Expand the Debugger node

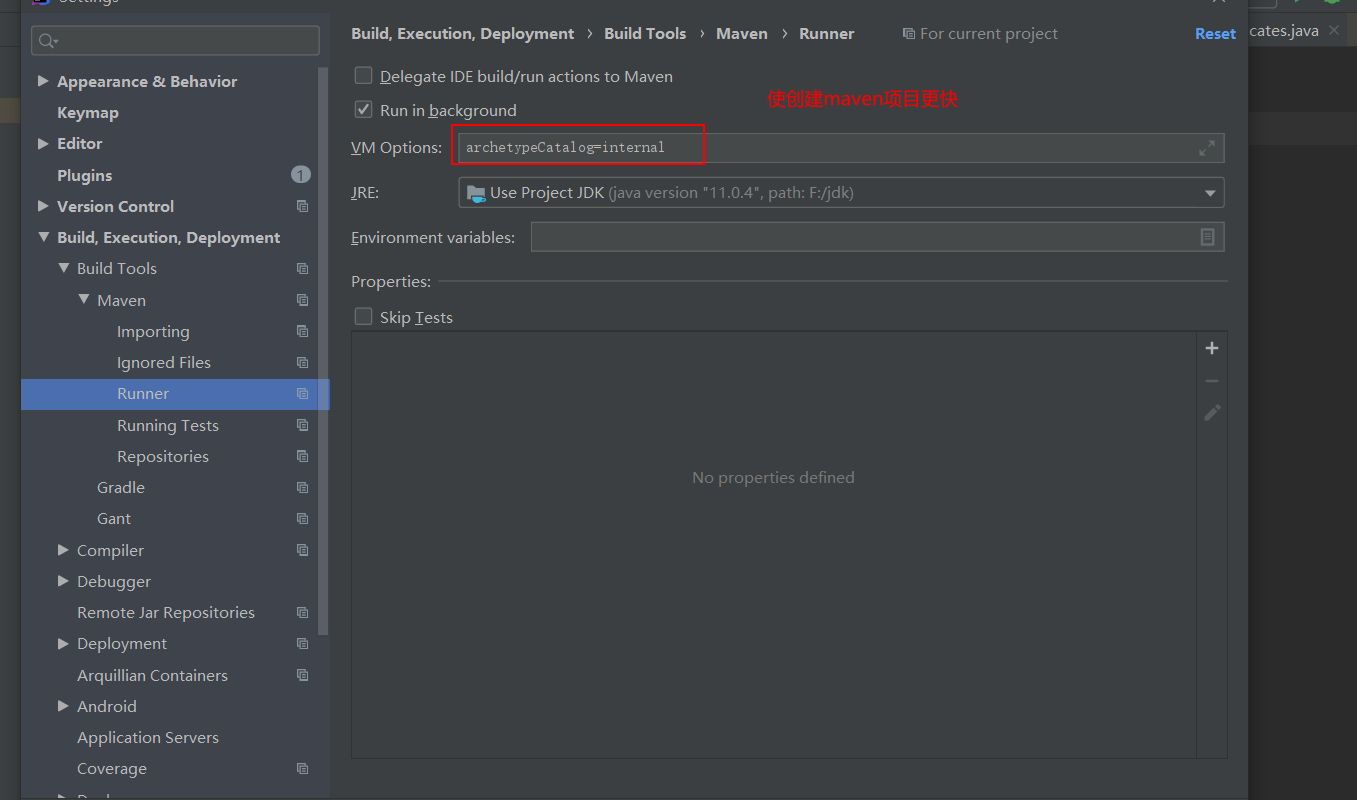point(63,581)
